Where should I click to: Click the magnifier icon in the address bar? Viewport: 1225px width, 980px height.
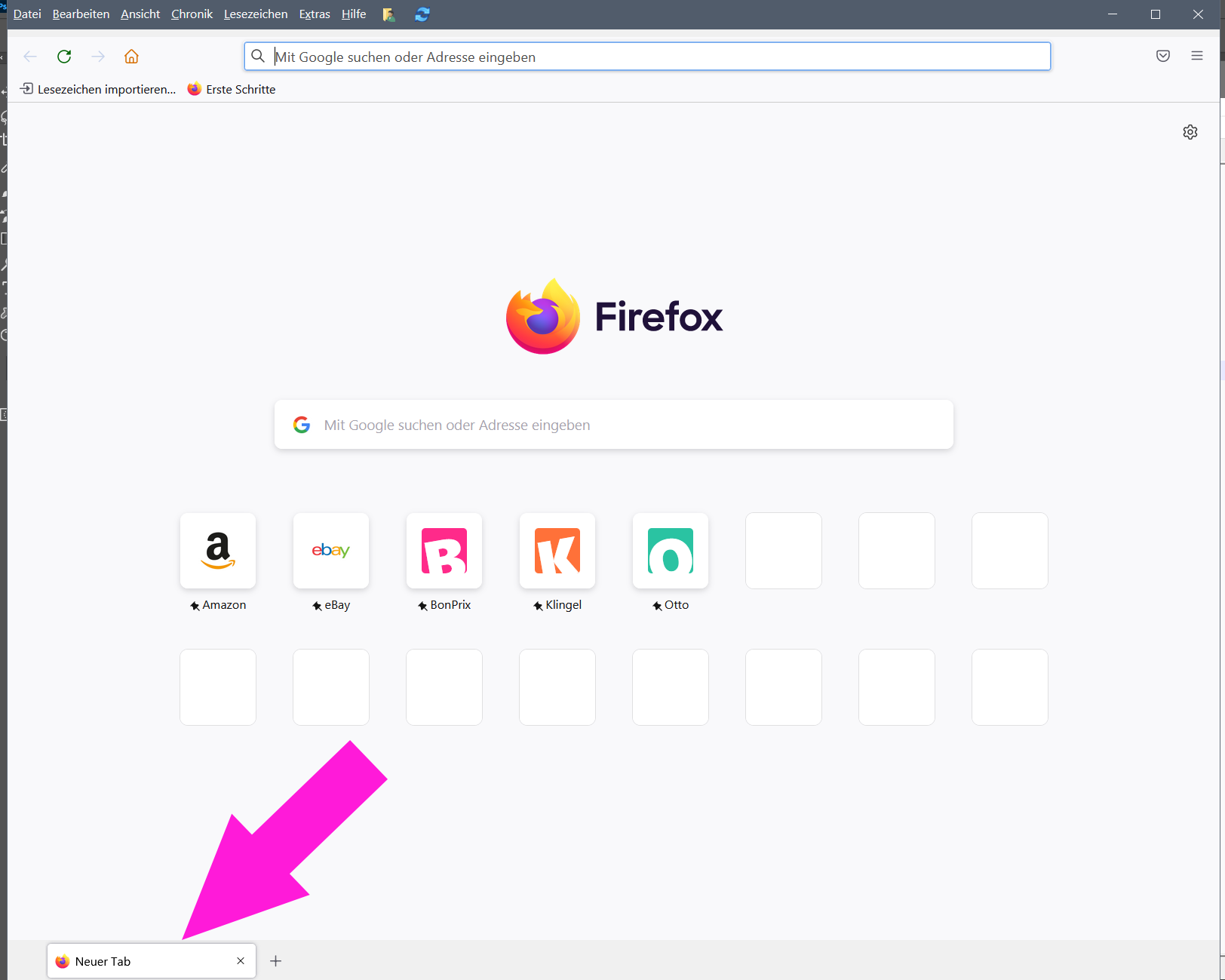(258, 57)
